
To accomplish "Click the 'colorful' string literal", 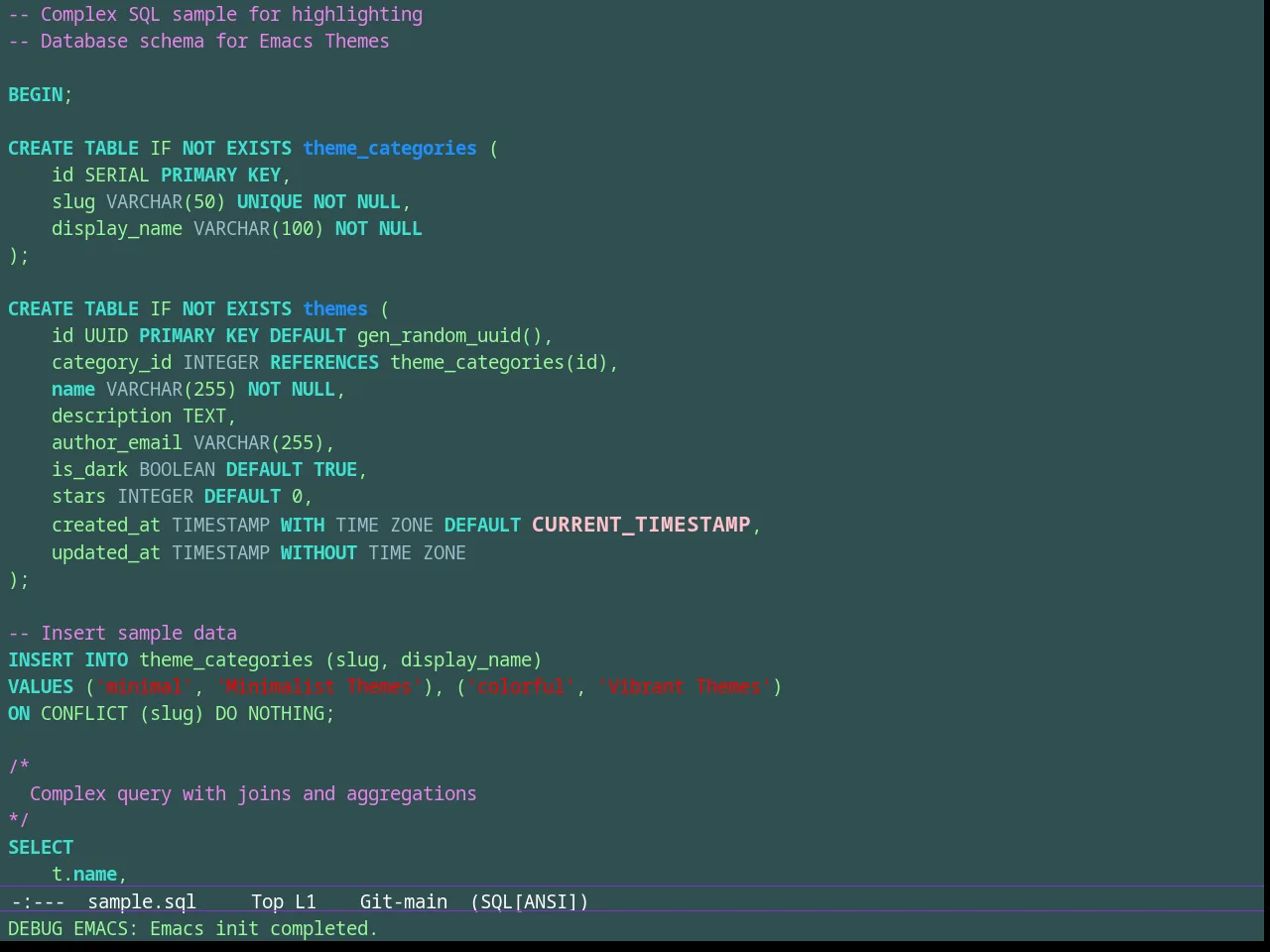I will (x=521, y=686).
